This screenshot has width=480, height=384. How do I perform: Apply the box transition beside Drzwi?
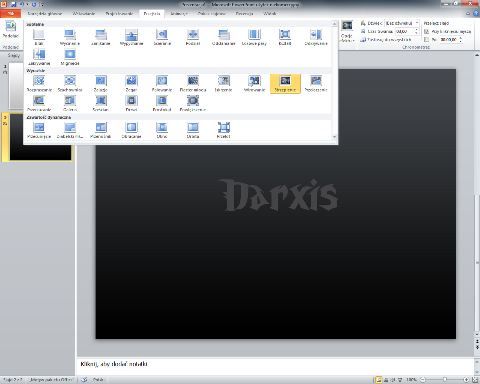click(162, 103)
